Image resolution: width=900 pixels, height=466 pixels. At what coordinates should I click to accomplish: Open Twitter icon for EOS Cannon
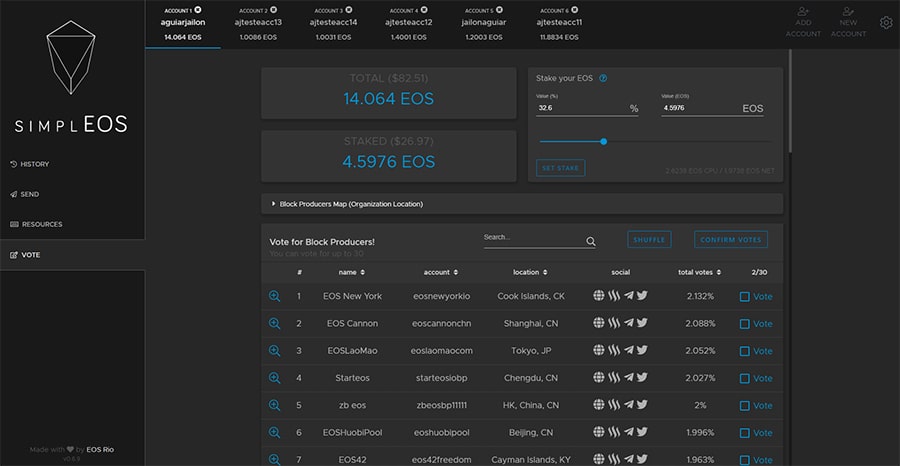(x=642, y=323)
